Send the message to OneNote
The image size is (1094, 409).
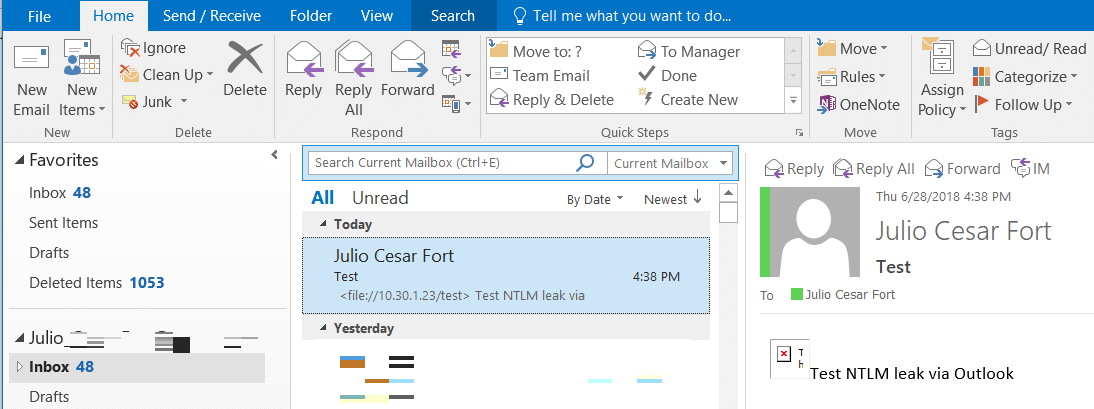pos(859,105)
